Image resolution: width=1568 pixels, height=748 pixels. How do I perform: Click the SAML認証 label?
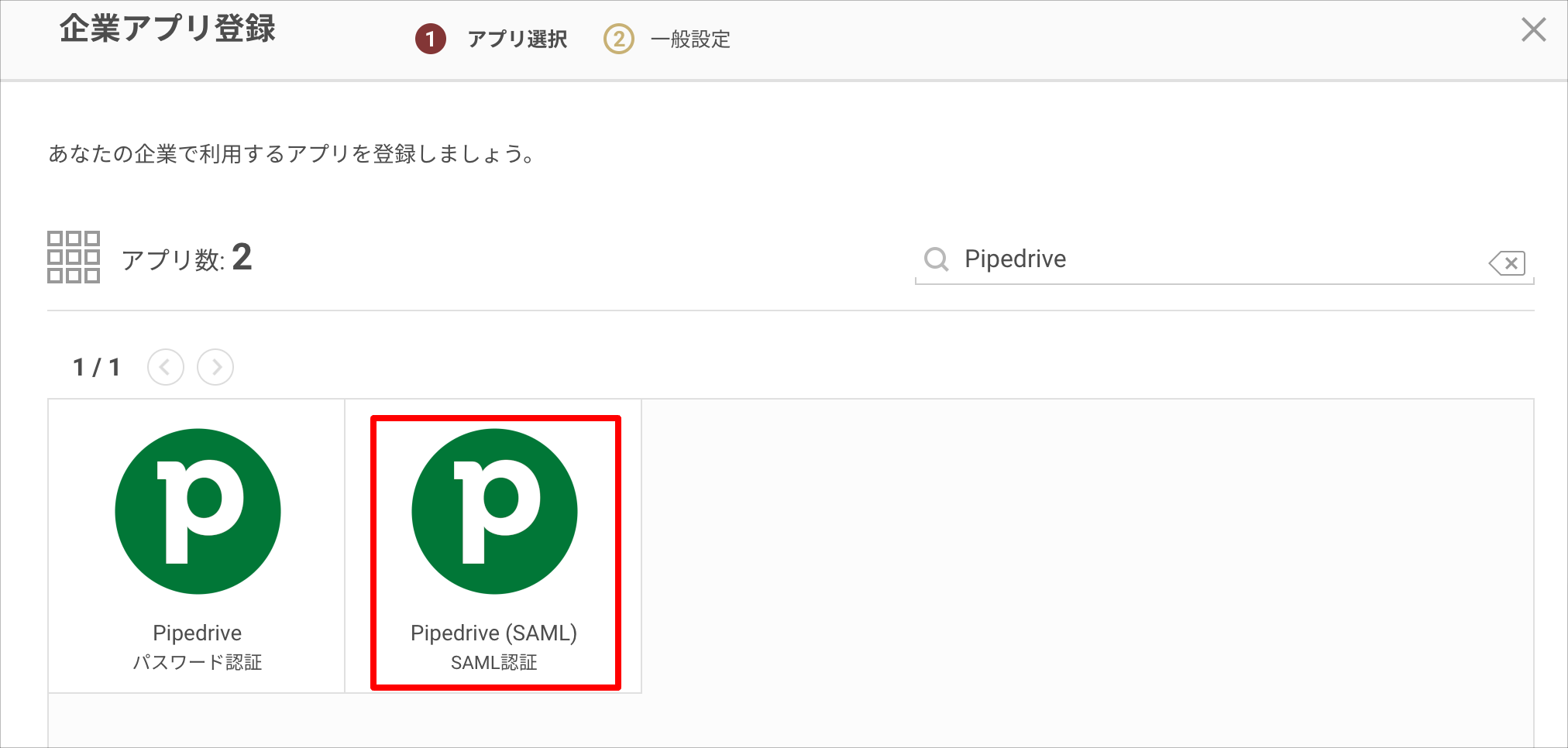pyautogui.click(x=494, y=663)
